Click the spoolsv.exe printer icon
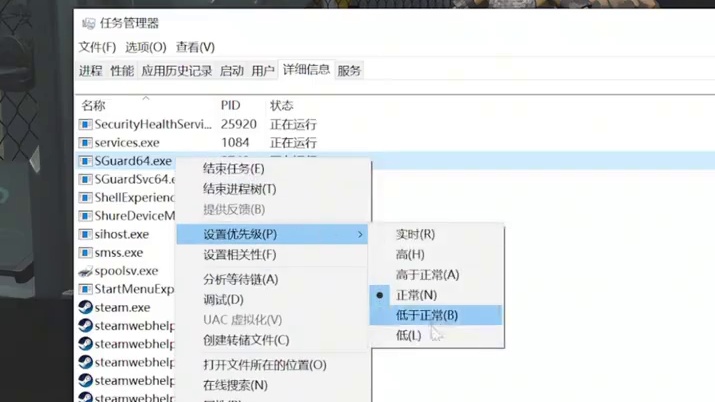 [85, 271]
